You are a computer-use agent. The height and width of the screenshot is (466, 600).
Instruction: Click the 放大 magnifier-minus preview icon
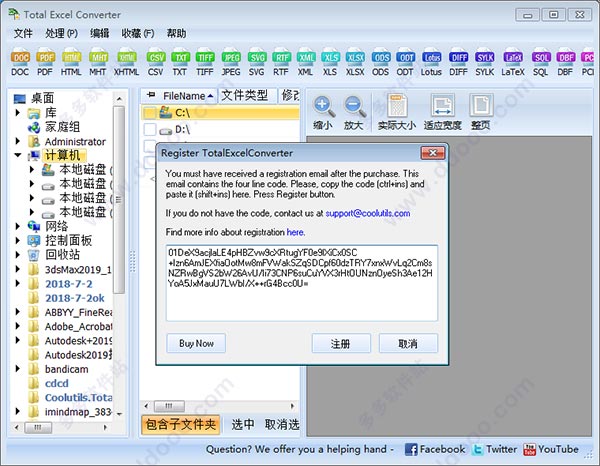point(354,112)
